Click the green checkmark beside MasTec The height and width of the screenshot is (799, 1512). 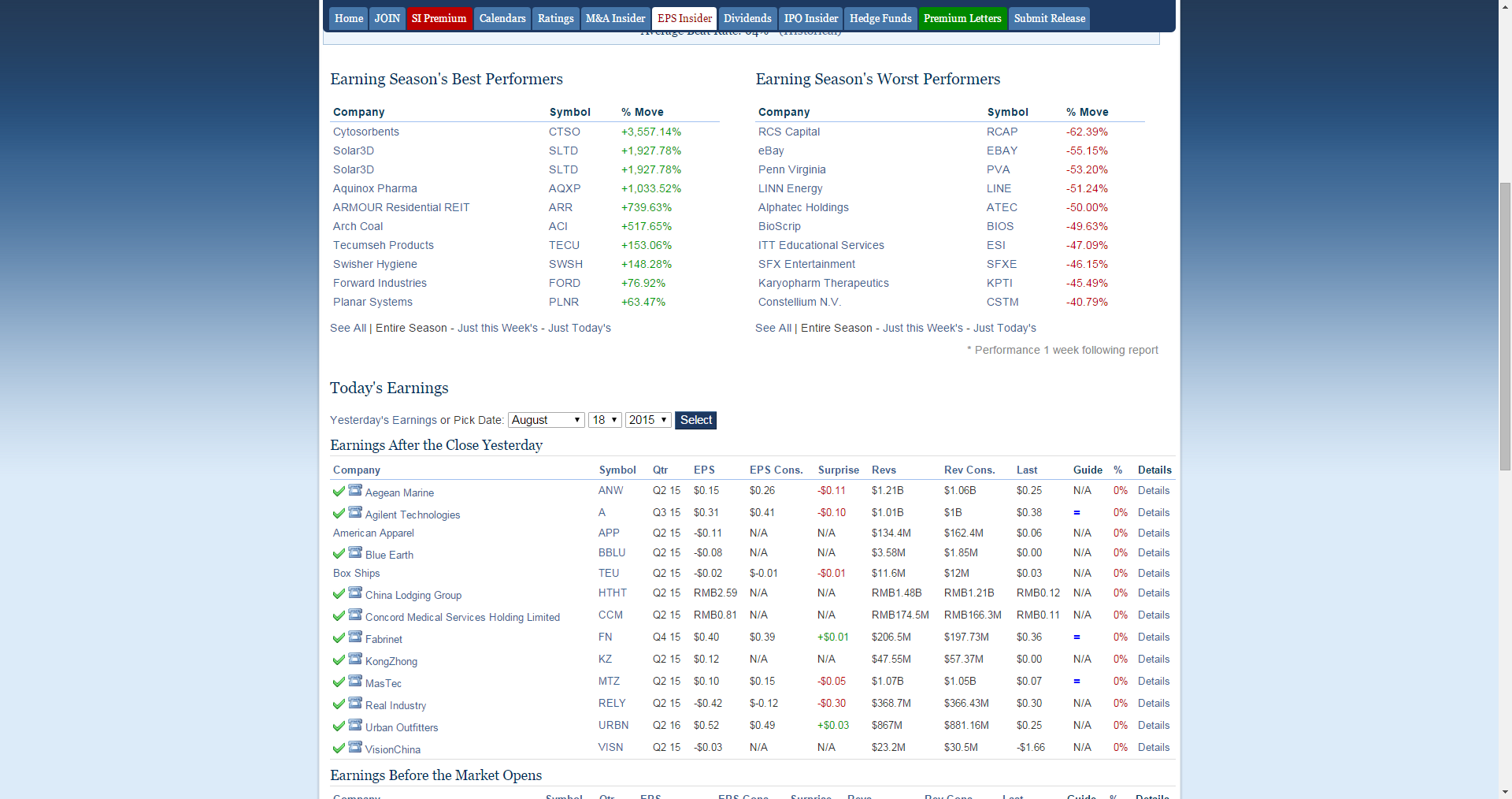(339, 682)
